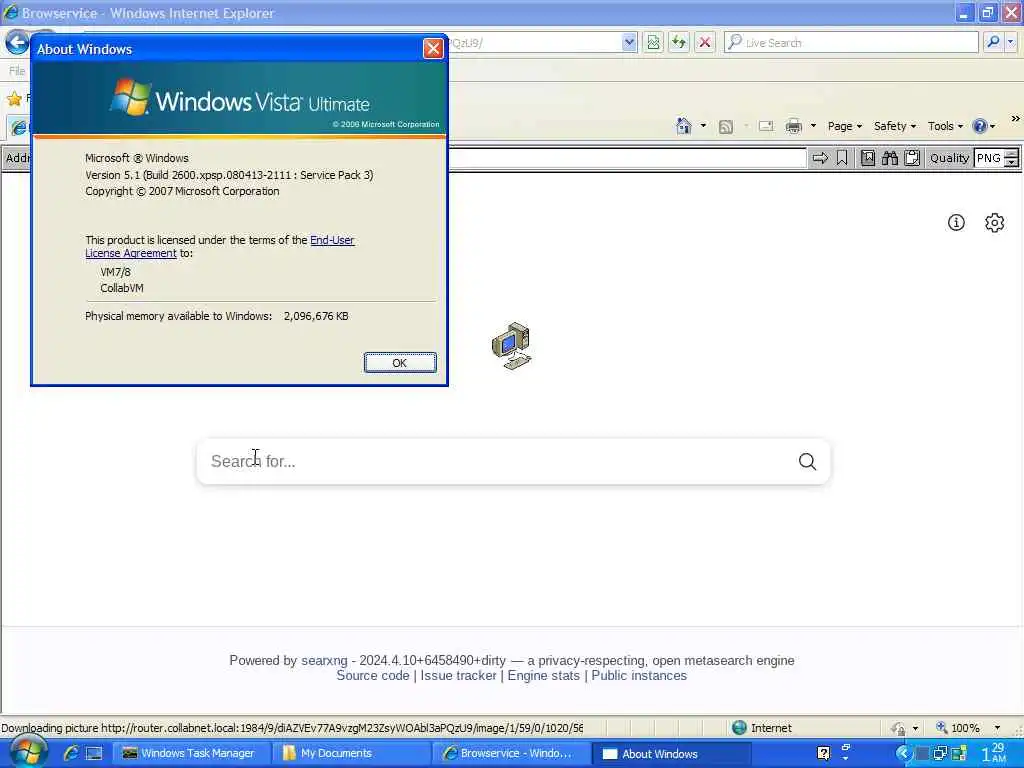Open the Page menu
The width and height of the screenshot is (1024, 768).
(x=844, y=126)
